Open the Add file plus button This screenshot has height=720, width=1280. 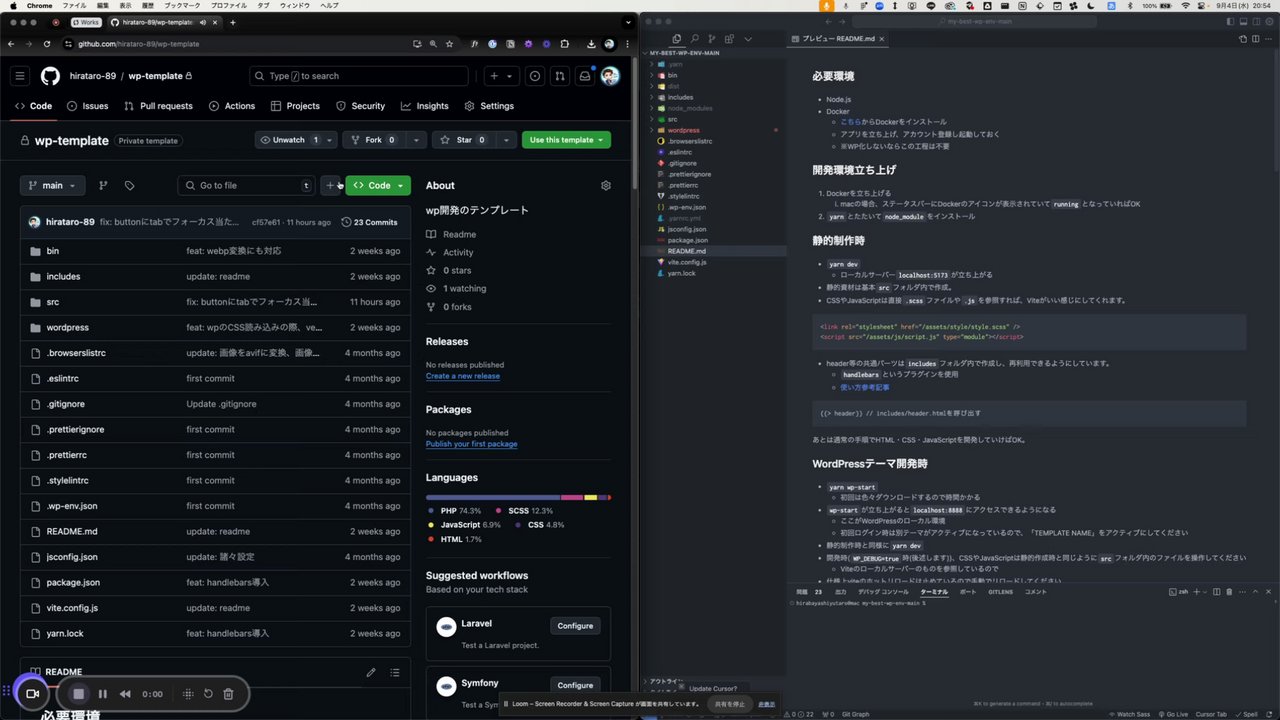coord(331,185)
